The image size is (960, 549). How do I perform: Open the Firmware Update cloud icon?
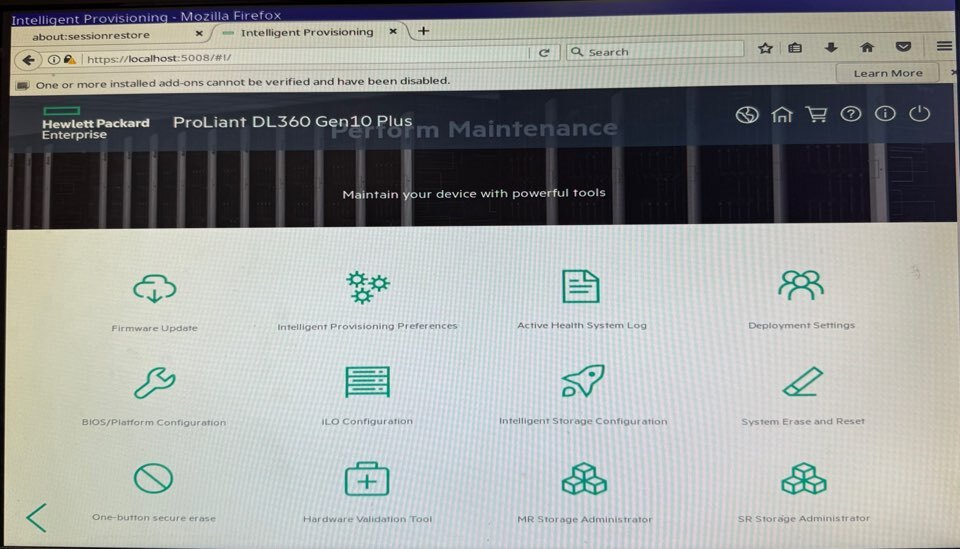(154, 288)
